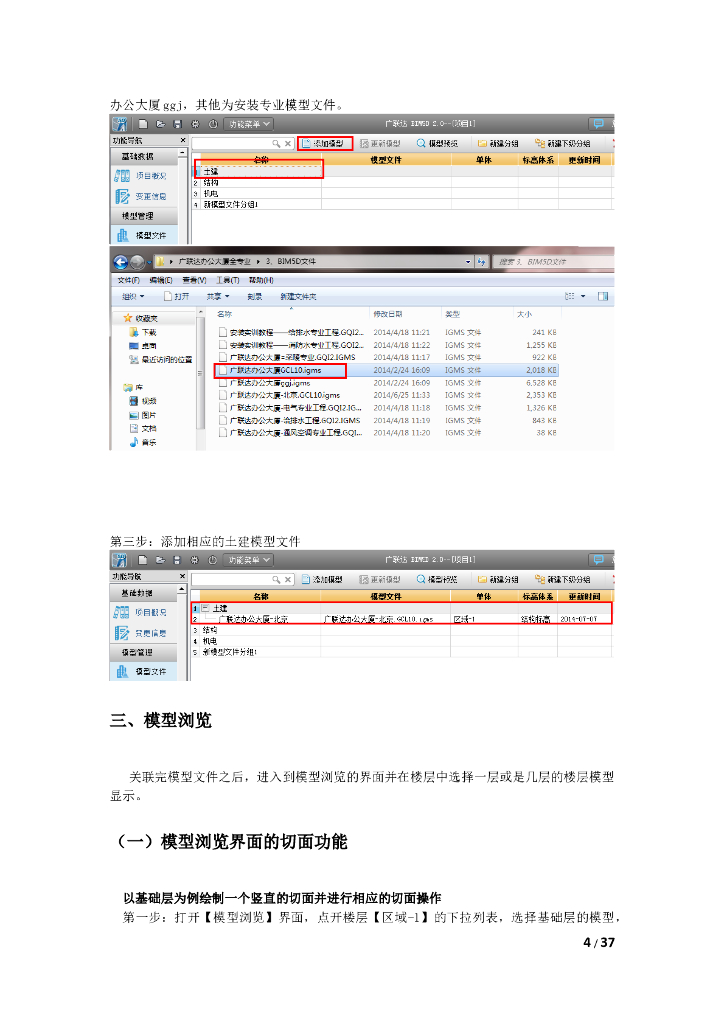The height and width of the screenshot is (1024, 724).
Task: Select the 土建 row in upper BIM5D list
Action: click(403, 172)
